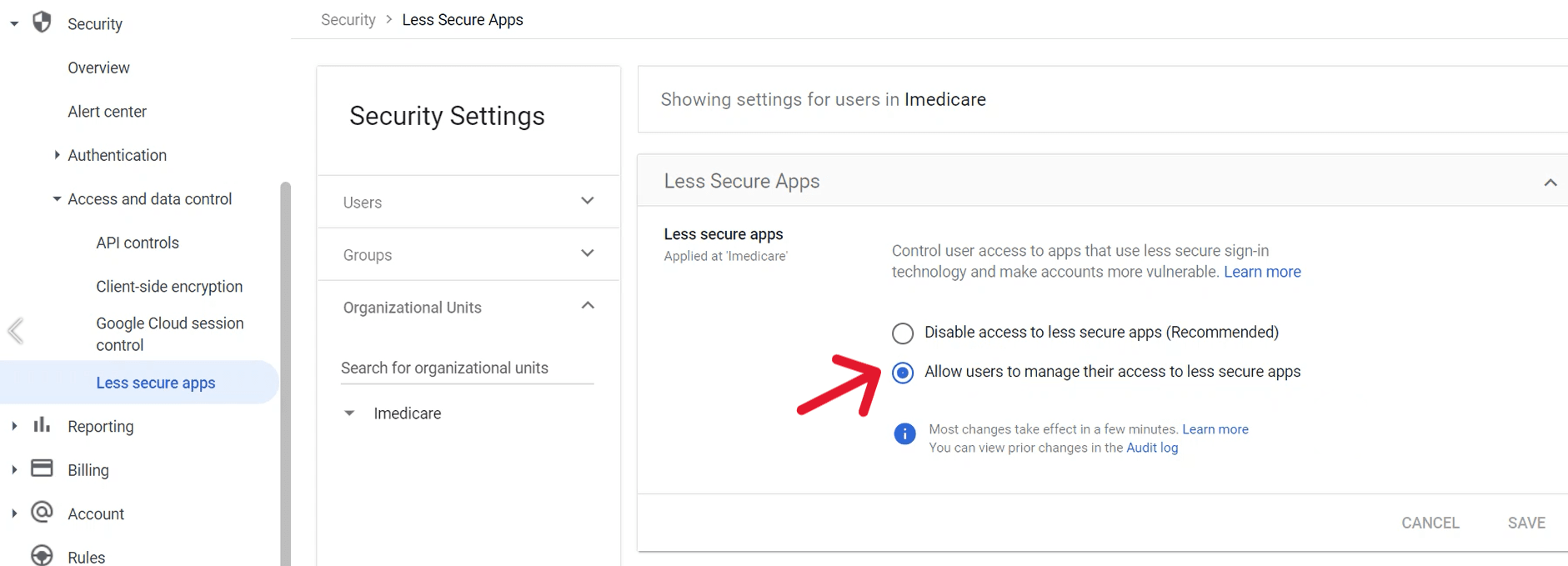
Task: Click the back arrow chevron beside sidebar
Action: pyautogui.click(x=14, y=331)
